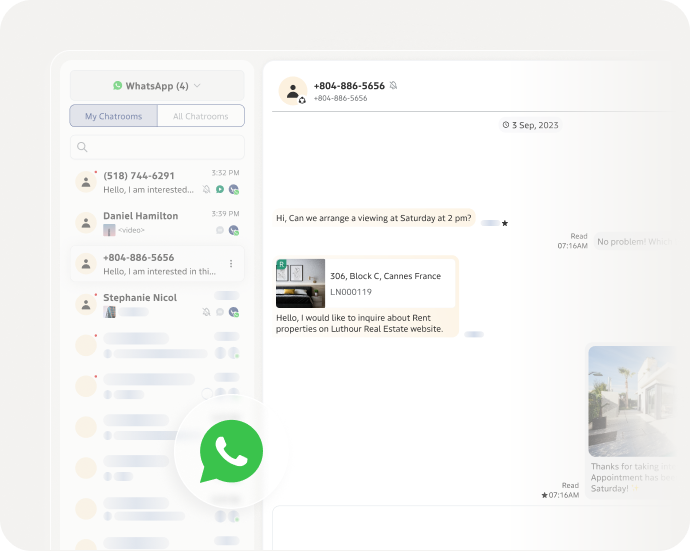The height and width of the screenshot is (551, 690).
Task: Click the large WhatsApp logo
Action: tap(231, 452)
